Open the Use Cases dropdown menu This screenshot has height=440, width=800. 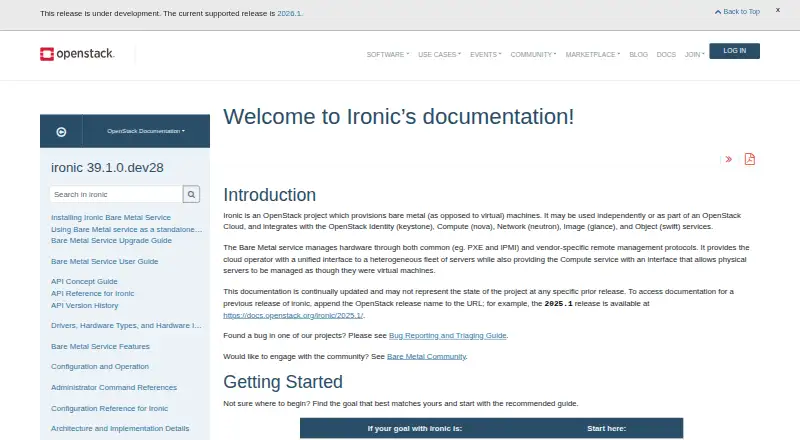click(439, 54)
